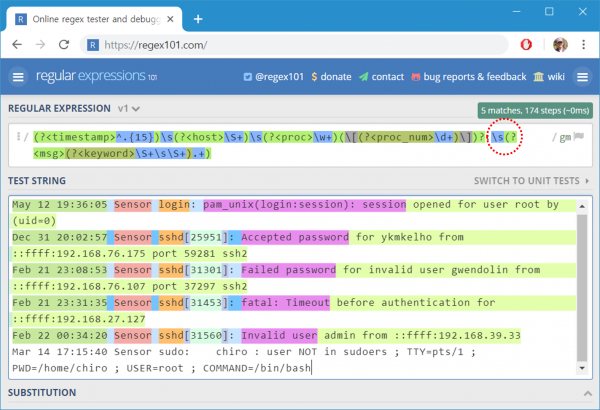Click the '(?<keyword>' regex group
Screen dimensions: 600x410
(100, 154)
